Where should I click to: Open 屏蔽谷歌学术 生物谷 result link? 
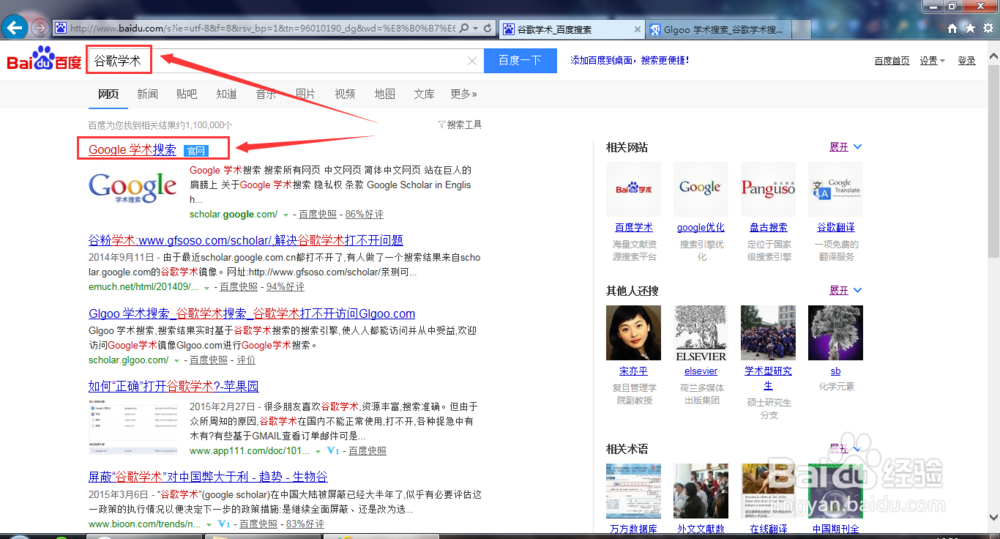coord(208,476)
